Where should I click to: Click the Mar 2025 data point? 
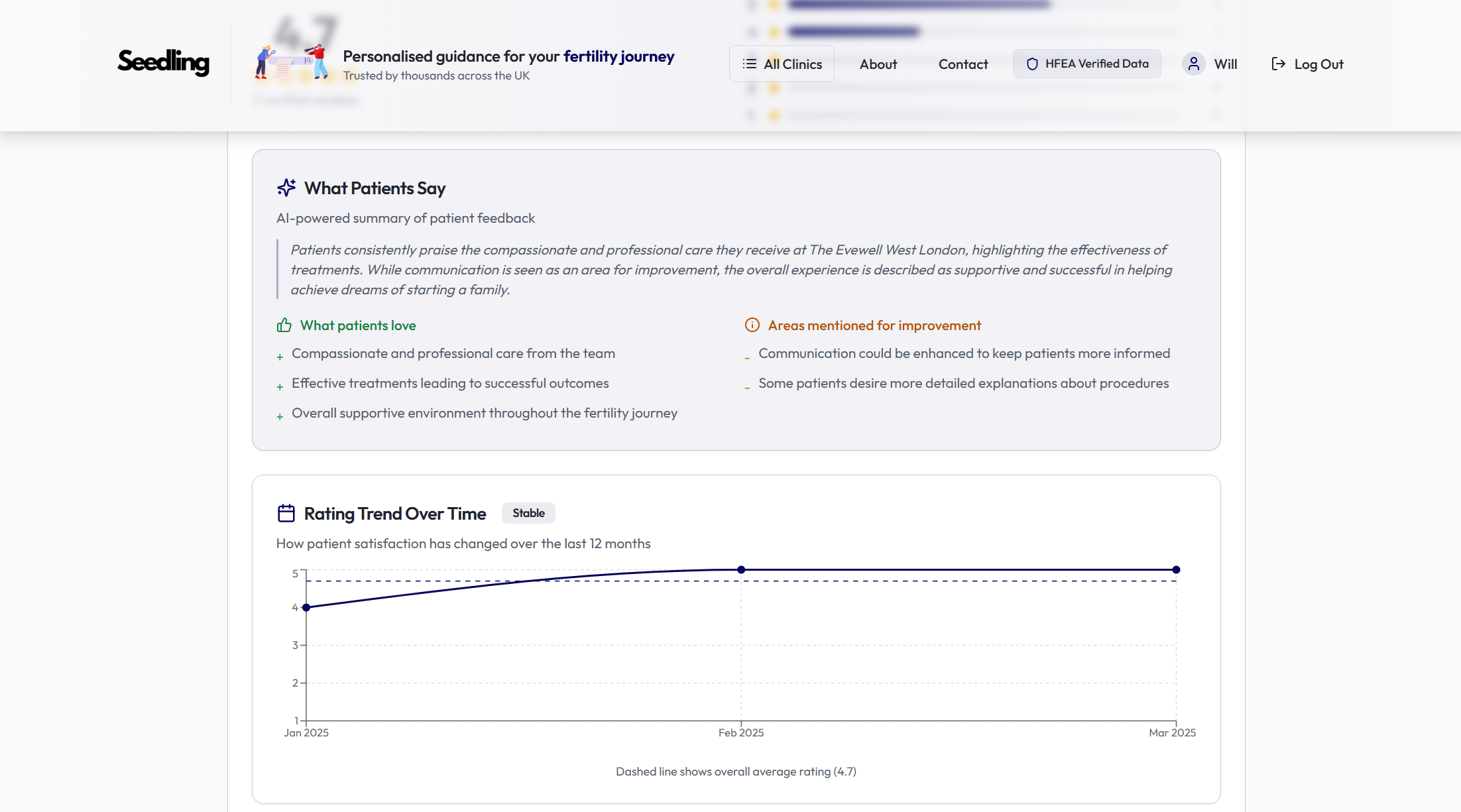[1176, 569]
